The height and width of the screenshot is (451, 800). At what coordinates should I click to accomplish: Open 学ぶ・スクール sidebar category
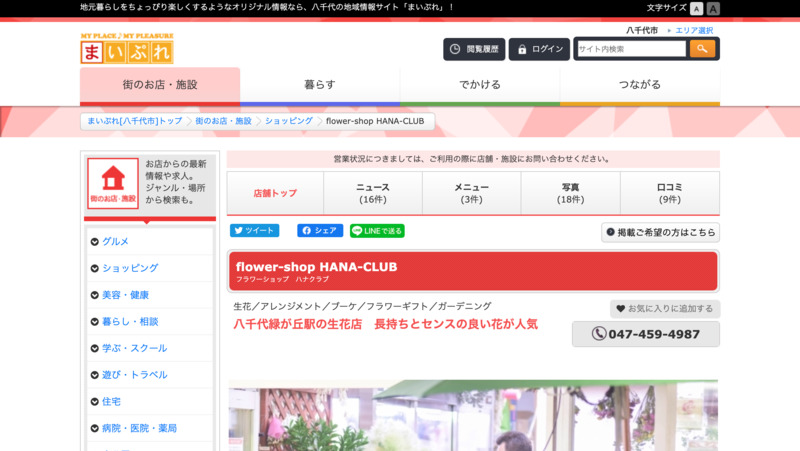click(x=135, y=348)
